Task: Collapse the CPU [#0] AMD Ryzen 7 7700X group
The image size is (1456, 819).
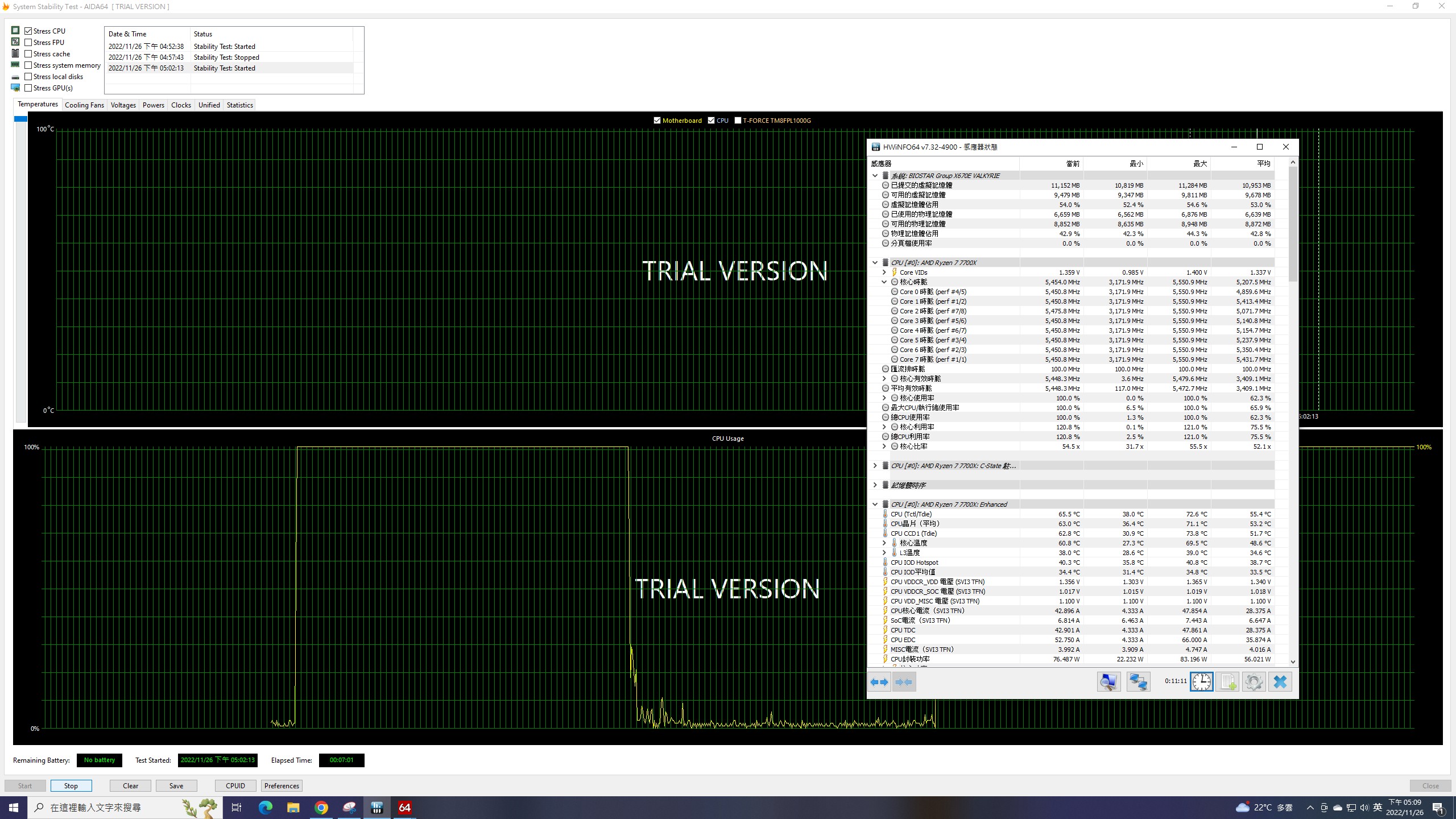Action: tap(875, 263)
